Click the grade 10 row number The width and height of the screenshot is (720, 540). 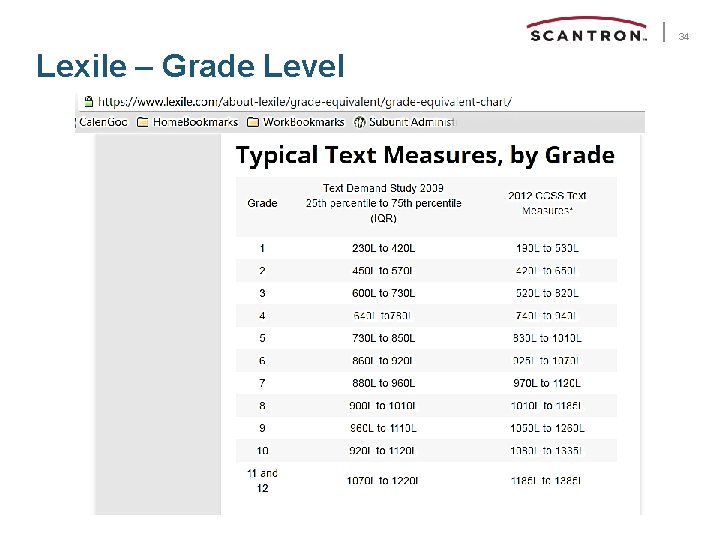pos(262,451)
